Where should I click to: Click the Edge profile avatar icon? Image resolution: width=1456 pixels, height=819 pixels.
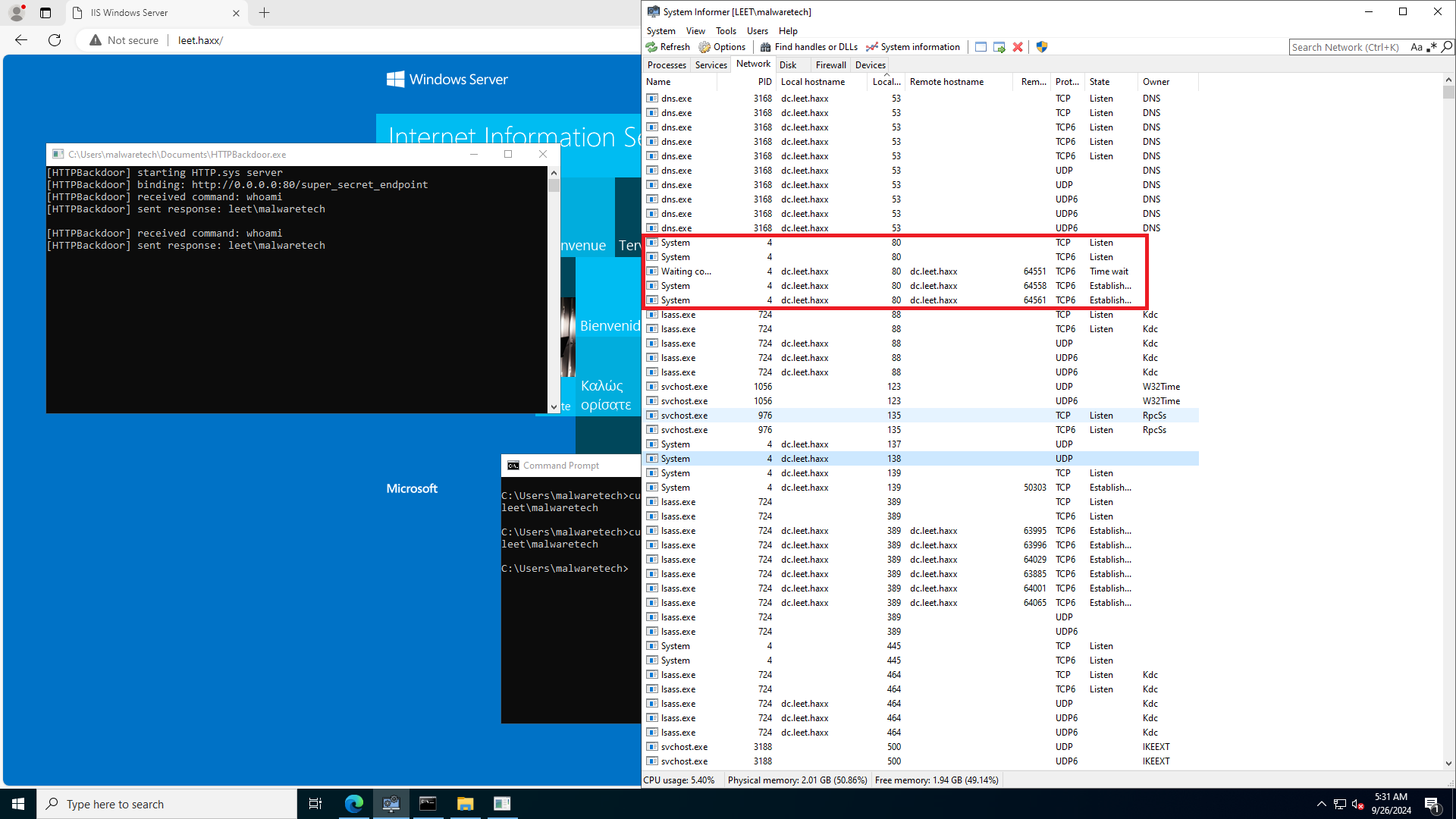pos(17,13)
